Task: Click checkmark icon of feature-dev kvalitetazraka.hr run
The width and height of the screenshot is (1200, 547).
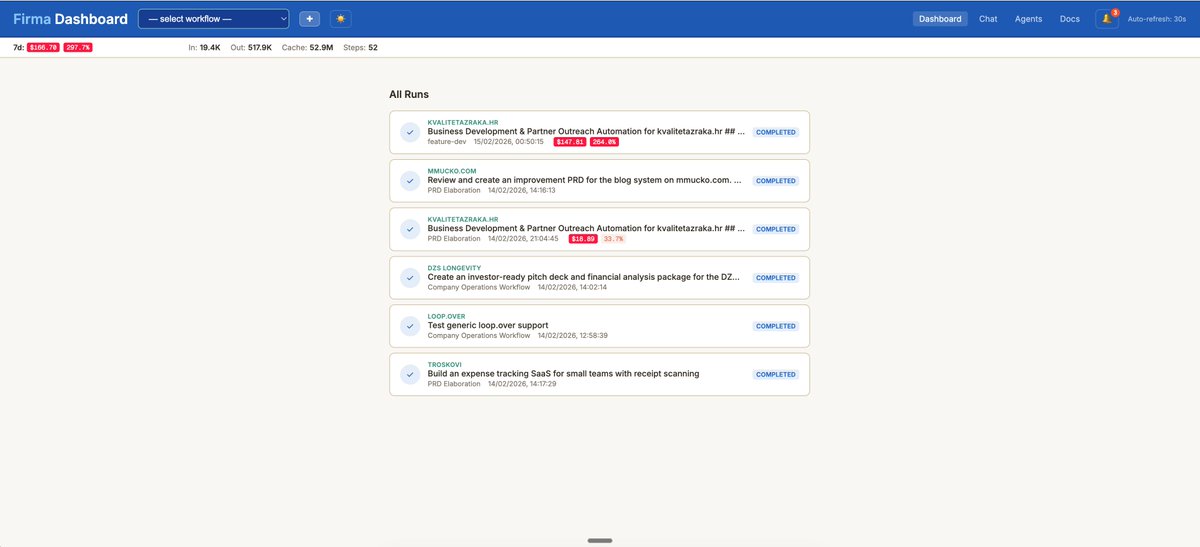Action: [x=410, y=132]
